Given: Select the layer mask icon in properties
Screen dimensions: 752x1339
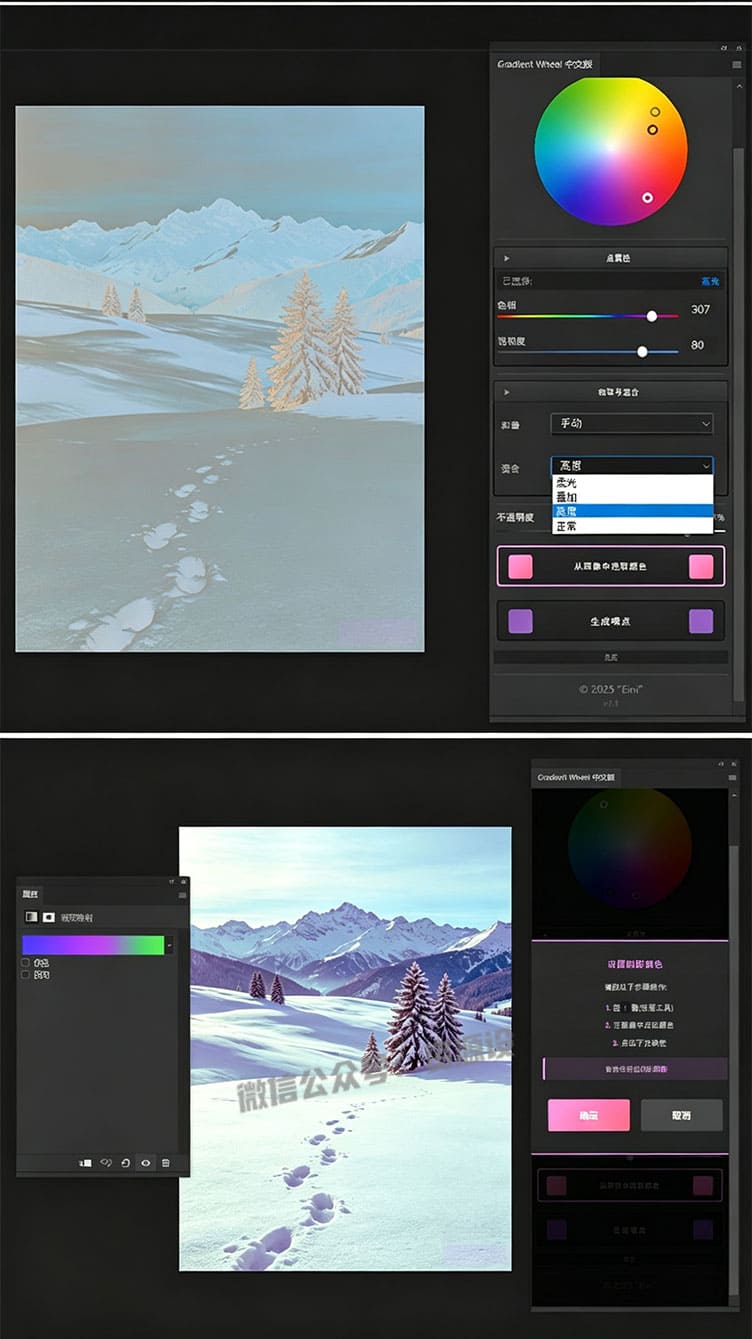Looking at the screenshot, I should [48, 916].
